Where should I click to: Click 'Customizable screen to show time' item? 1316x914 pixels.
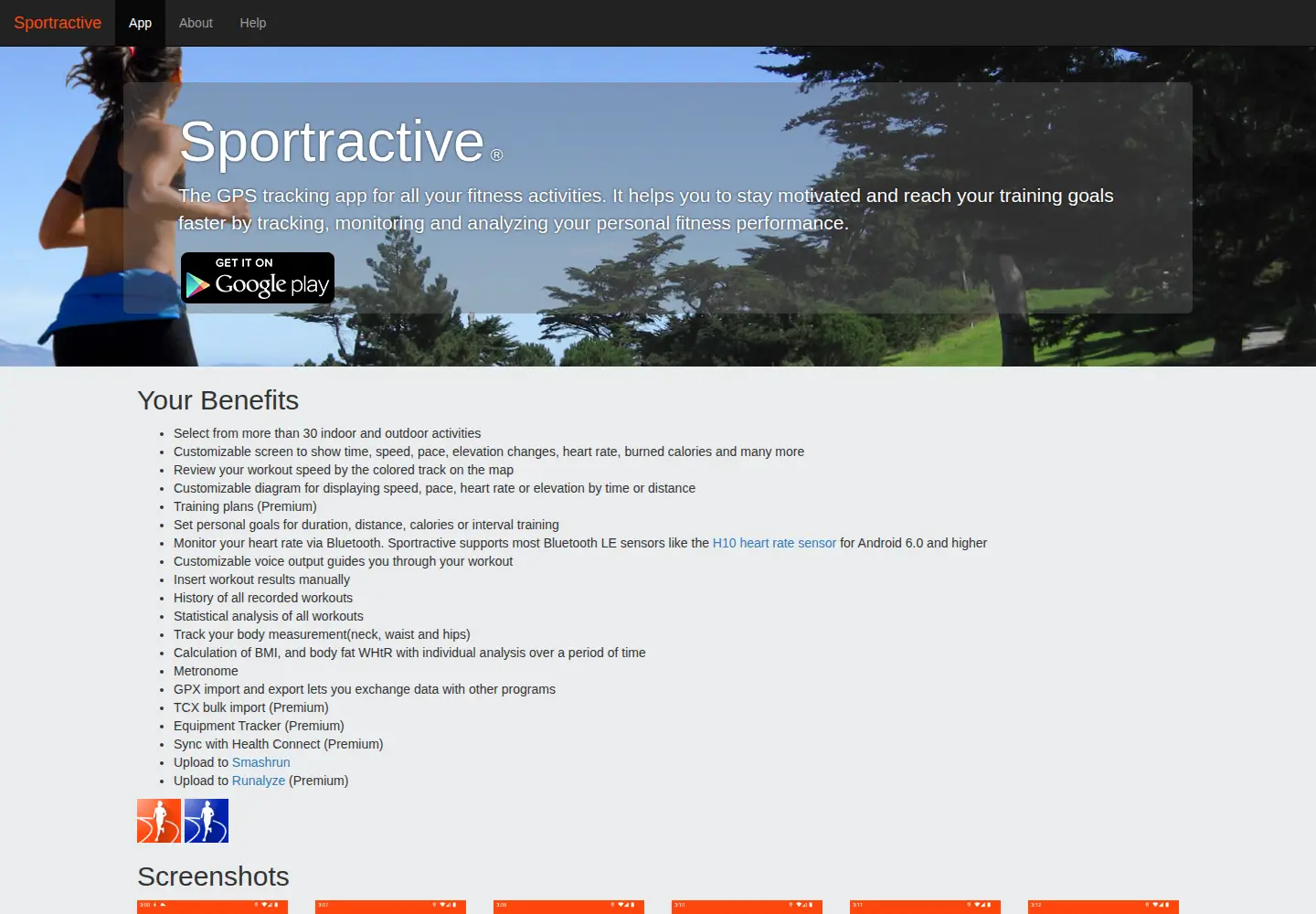point(489,452)
